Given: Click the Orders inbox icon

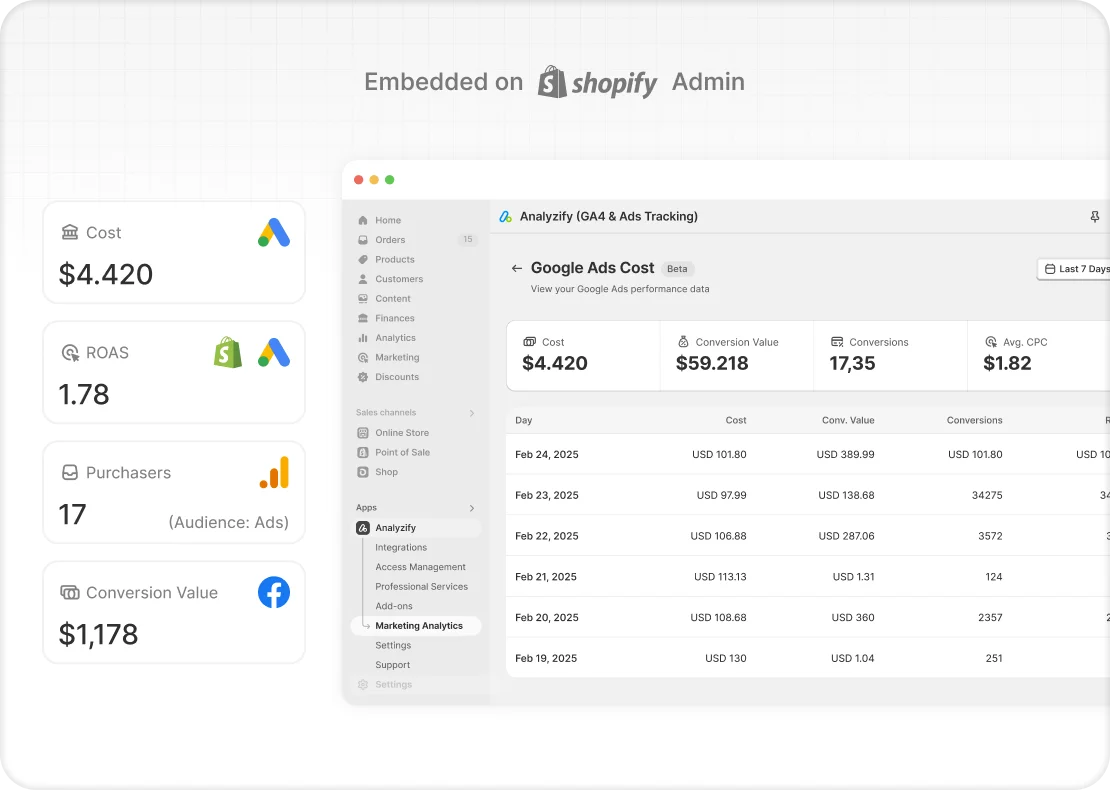Looking at the screenshot, I should (362, 240).
